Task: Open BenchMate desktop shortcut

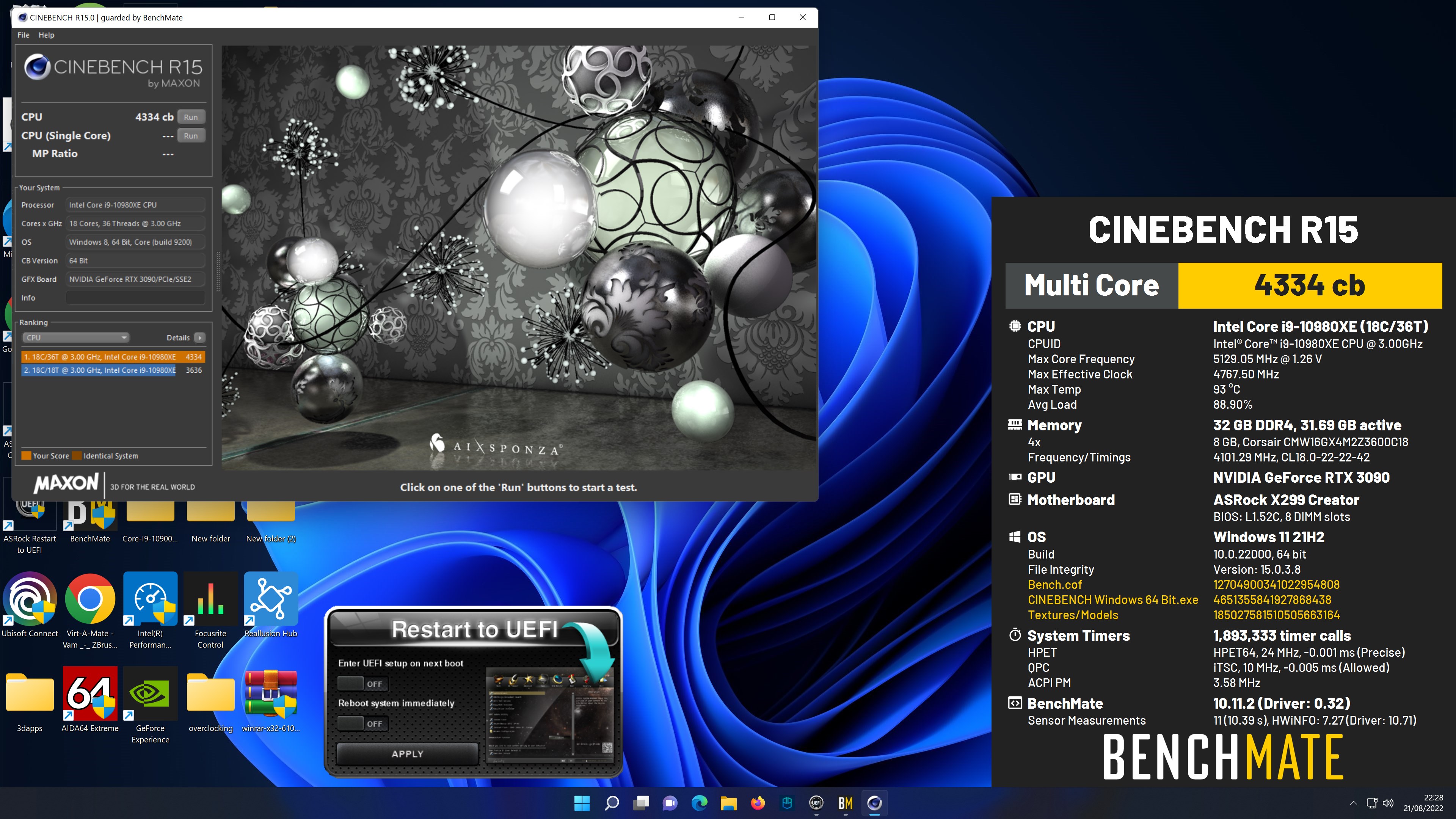Action: (x=90, y=523)
